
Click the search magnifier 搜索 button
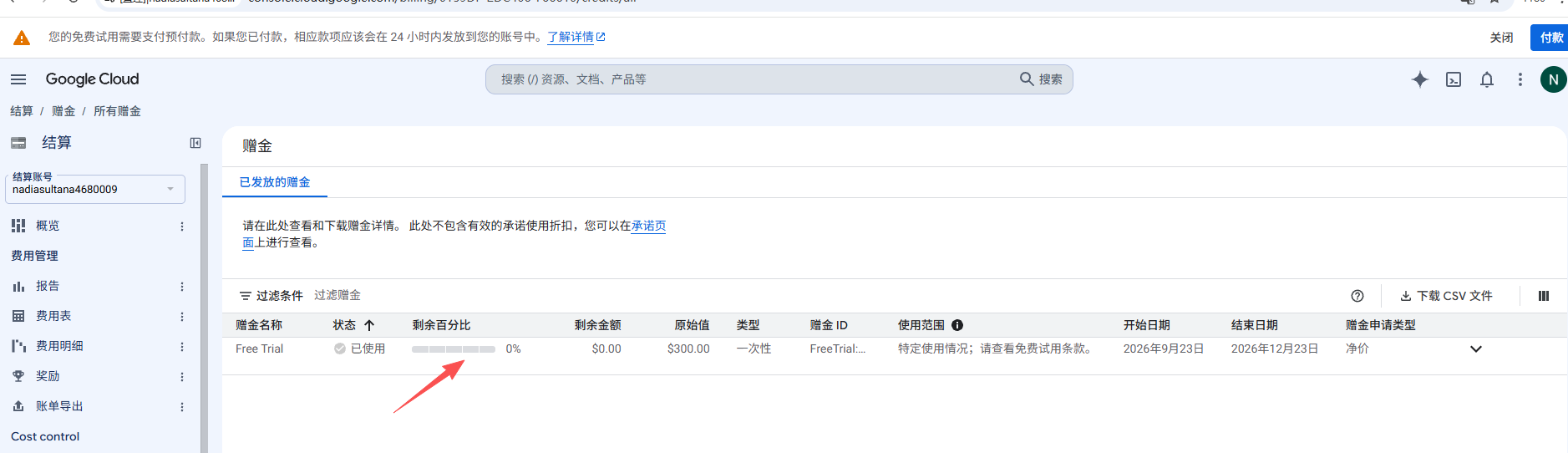point(1041,79)
